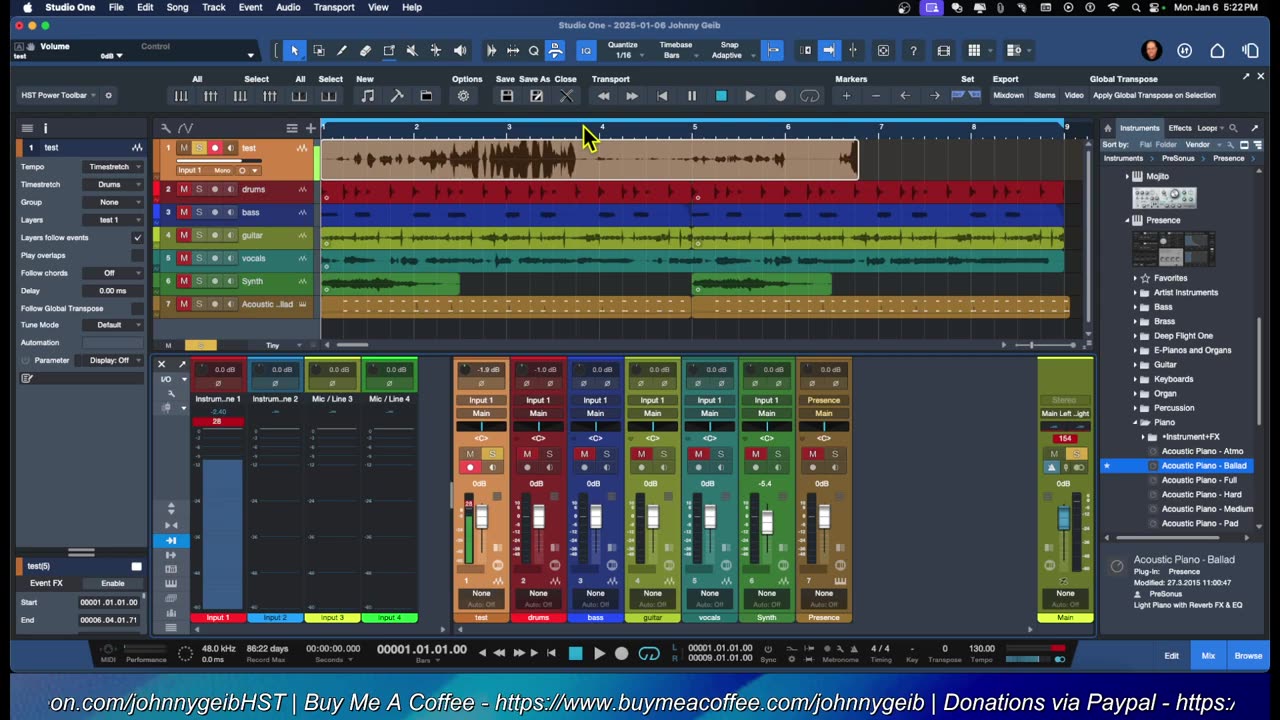Solo the Synth track
Viewport: 1280px width, 720px height.
click(x=198, y=281)
